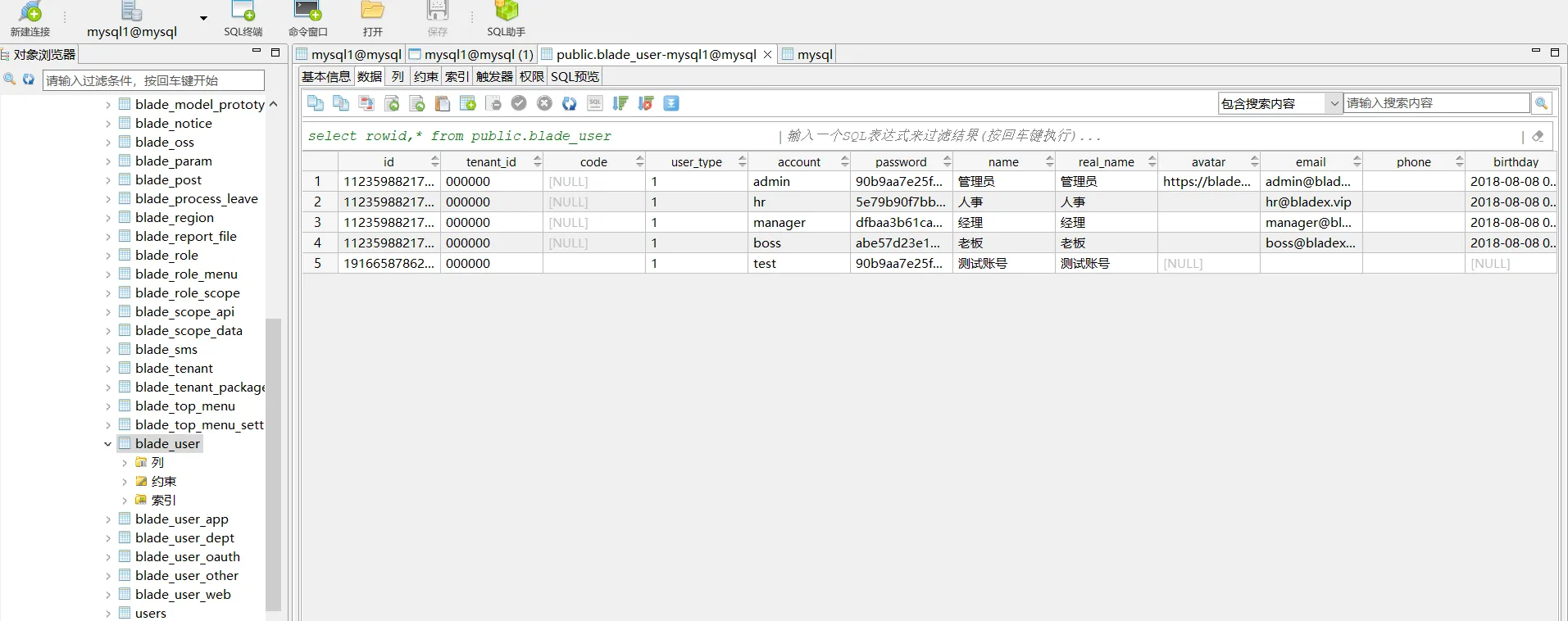The height and width of the screenshot is (621, 1568).
Task: Expand the blade_tenant table node
Action: pos(107,369)
